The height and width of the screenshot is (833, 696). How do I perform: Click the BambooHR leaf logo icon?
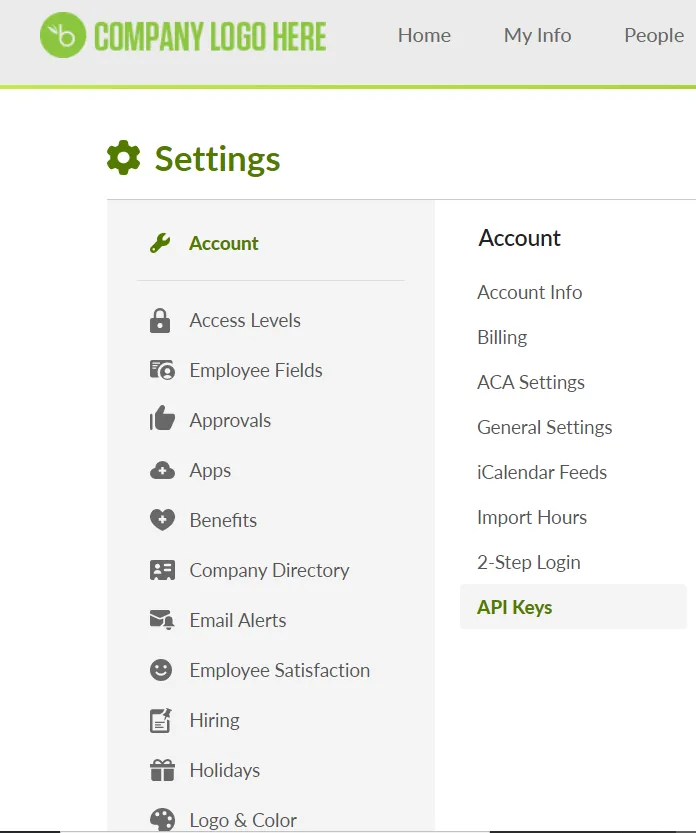63,35
